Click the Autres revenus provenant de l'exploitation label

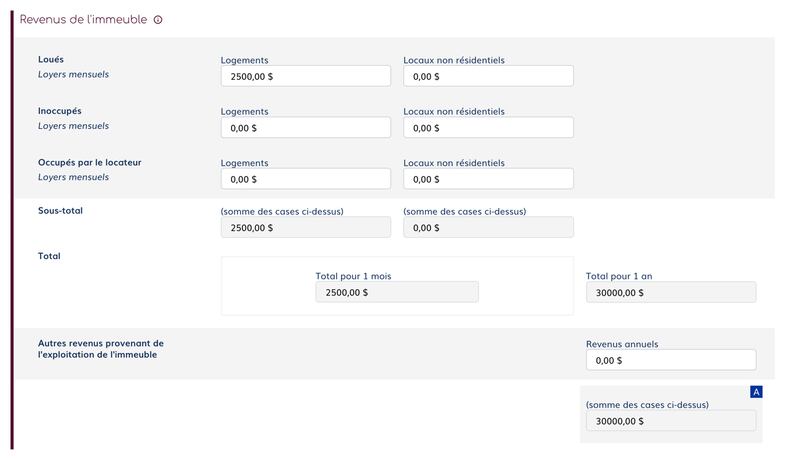click(x=100, y=349)
